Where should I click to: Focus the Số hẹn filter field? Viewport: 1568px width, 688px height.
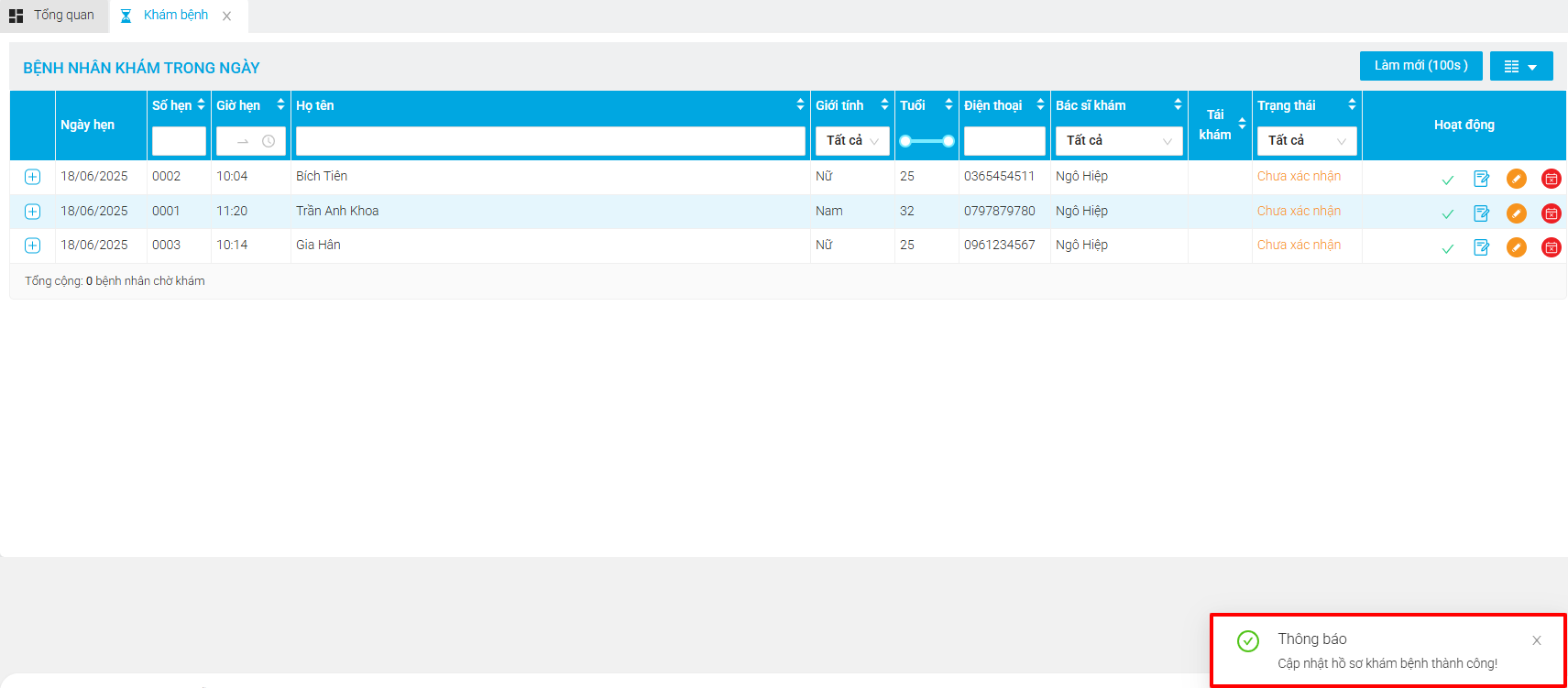click(179, 141)
